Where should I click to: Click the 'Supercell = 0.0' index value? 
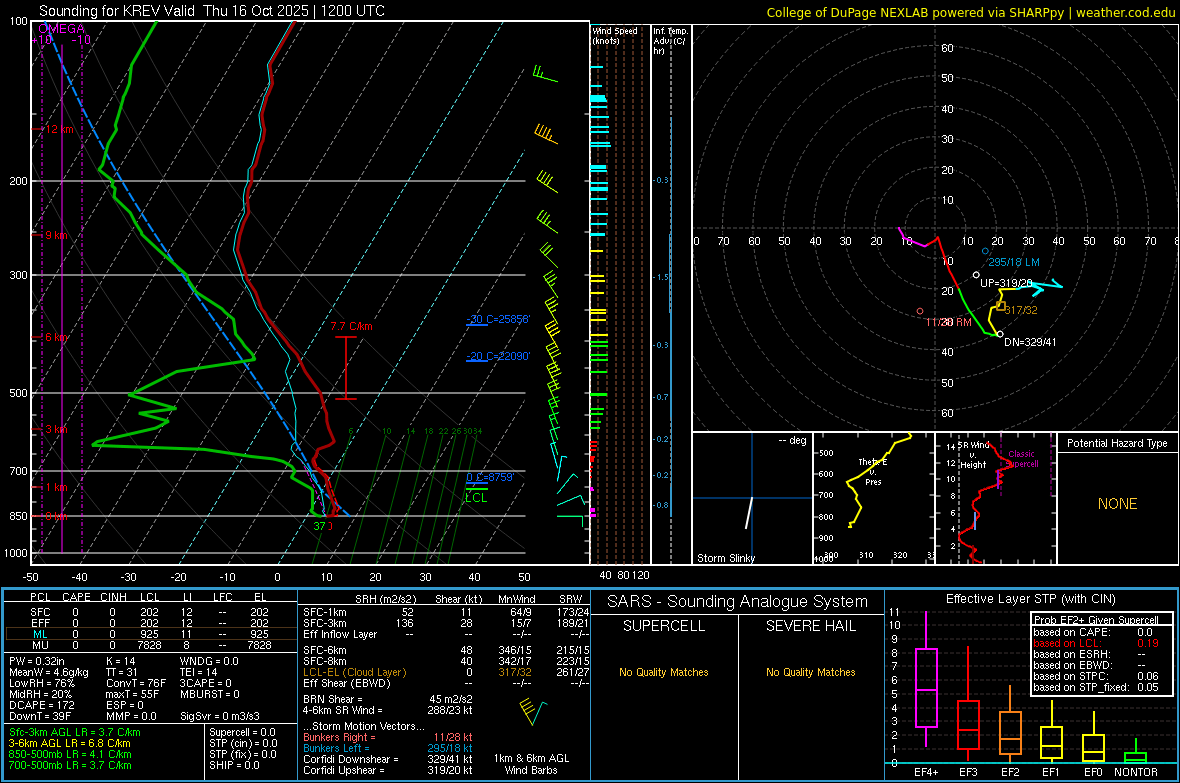coord(242,732)
